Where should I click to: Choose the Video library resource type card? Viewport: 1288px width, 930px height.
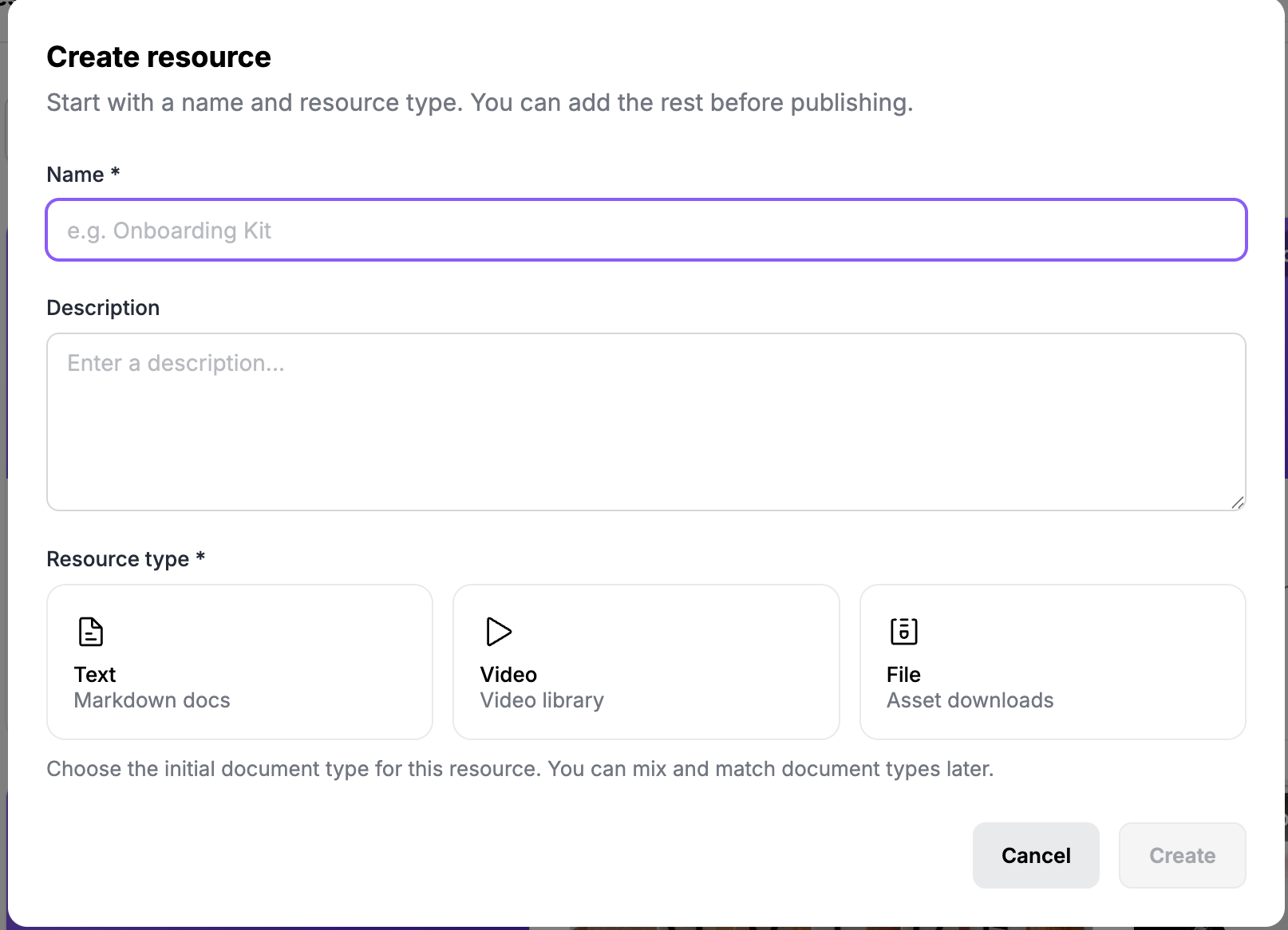click(x=646, y=662)
